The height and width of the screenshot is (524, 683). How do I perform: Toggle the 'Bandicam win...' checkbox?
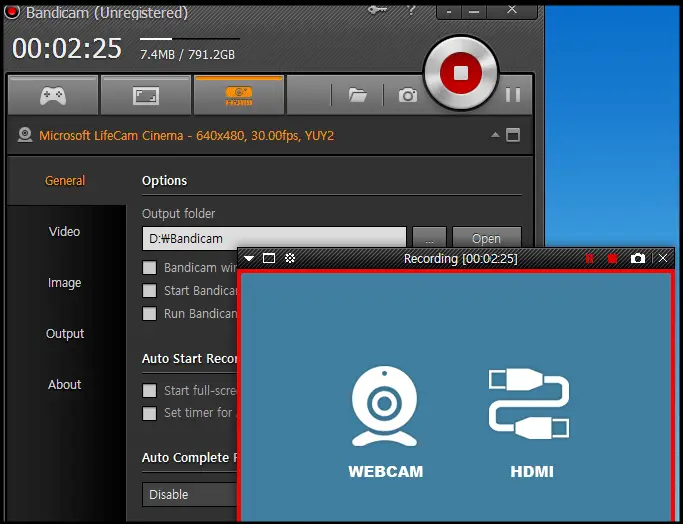pos(149,267)
